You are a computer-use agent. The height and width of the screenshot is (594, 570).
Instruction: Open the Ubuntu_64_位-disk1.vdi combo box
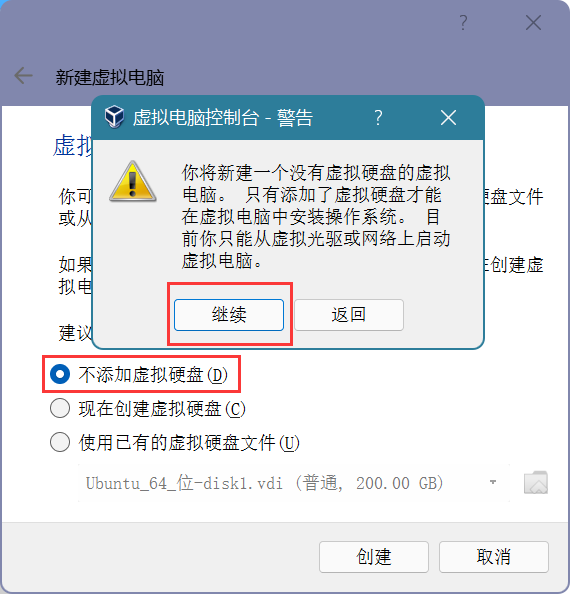pyautogui.click(x=294, y=483)
